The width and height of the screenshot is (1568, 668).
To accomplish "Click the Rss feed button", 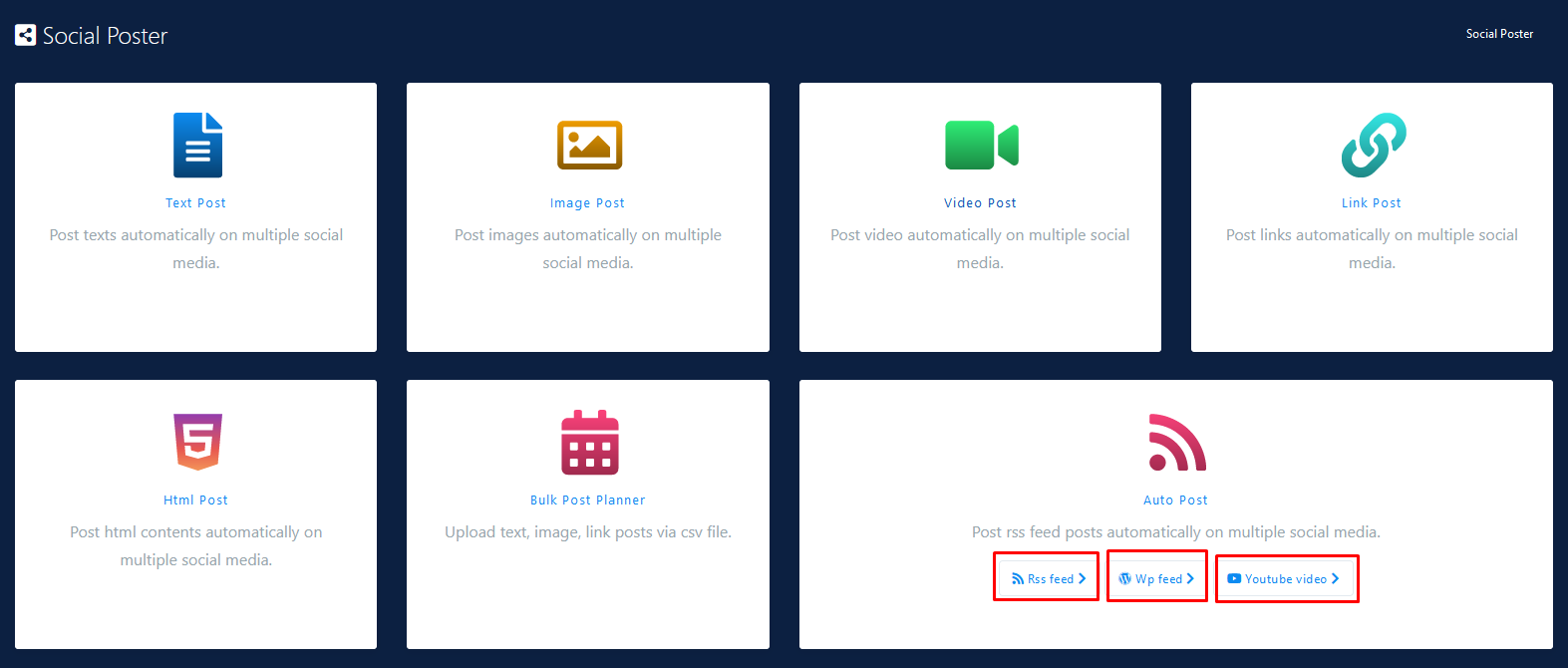I will tap(1047, 578).
